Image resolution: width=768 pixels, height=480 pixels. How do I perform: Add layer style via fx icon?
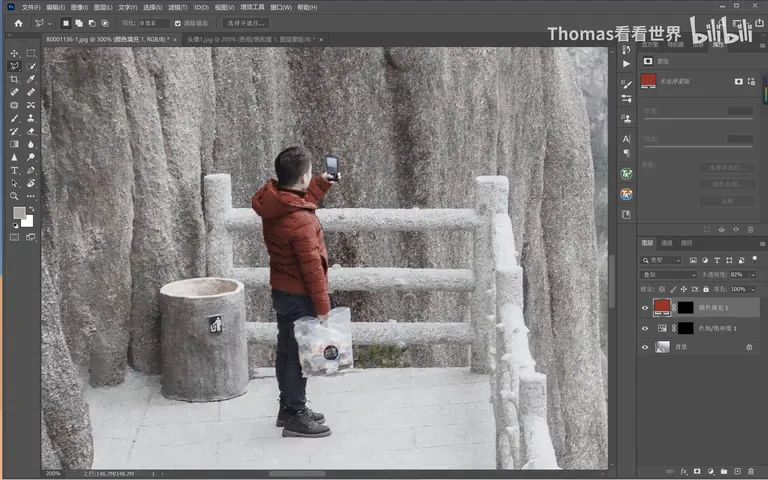pos(684,471)
